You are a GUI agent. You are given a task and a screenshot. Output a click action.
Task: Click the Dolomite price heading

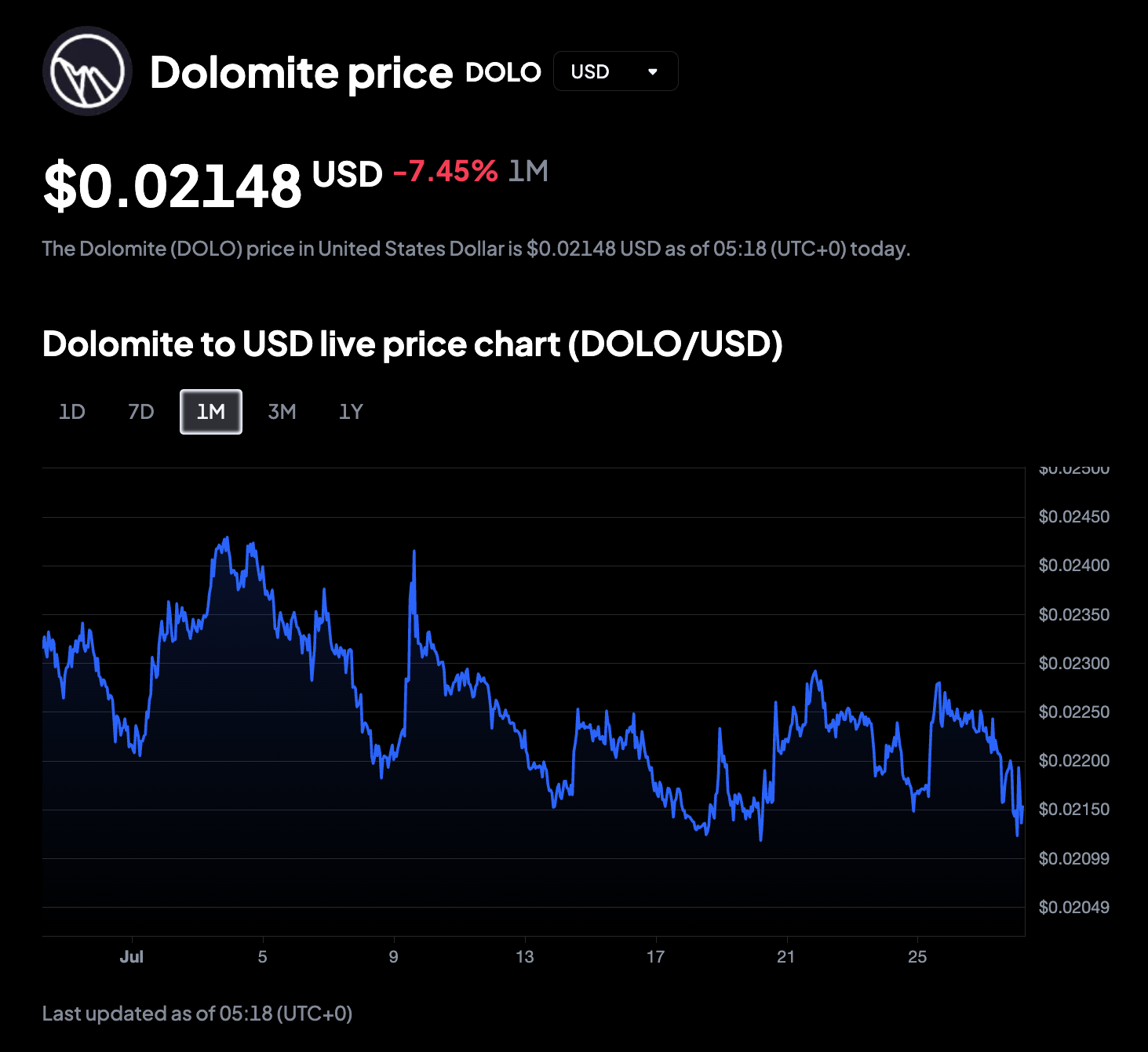click(x=301, y=72)
